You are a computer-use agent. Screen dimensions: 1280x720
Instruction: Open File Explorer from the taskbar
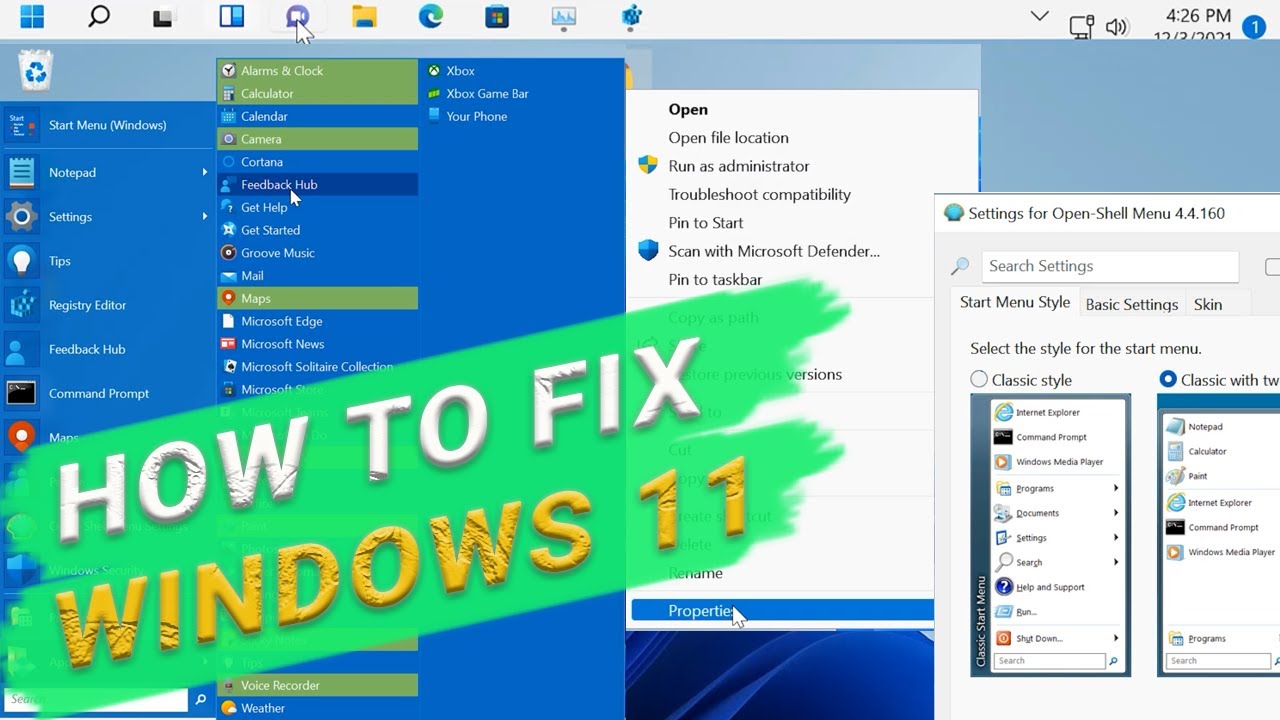click(x=364, y=17)
